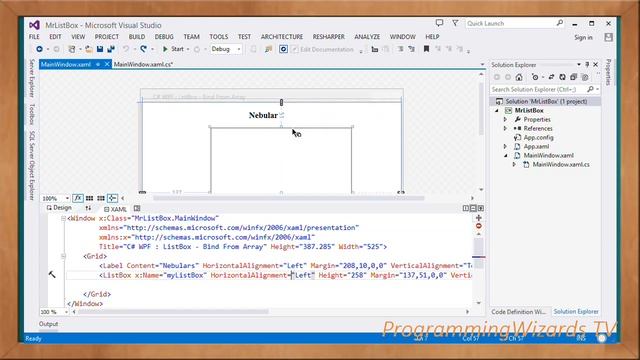The image size is (640, 360).
Task: Click the Undo toolbar arrow
Action: [126, 49]
